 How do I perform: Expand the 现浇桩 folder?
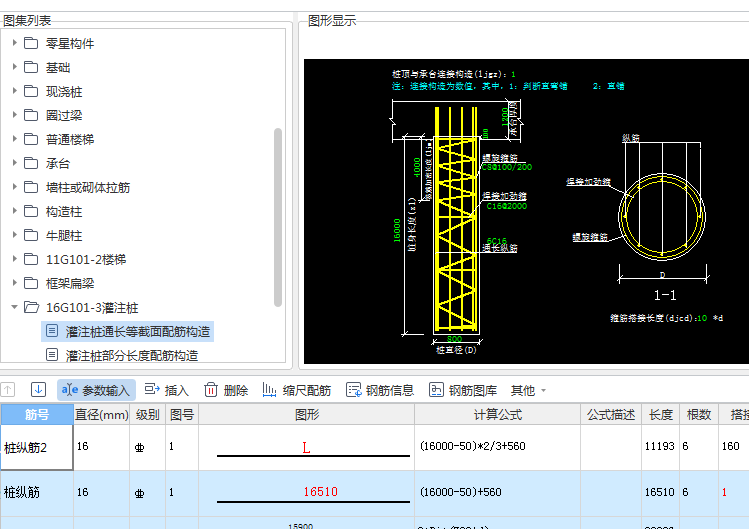coord(14,90)
